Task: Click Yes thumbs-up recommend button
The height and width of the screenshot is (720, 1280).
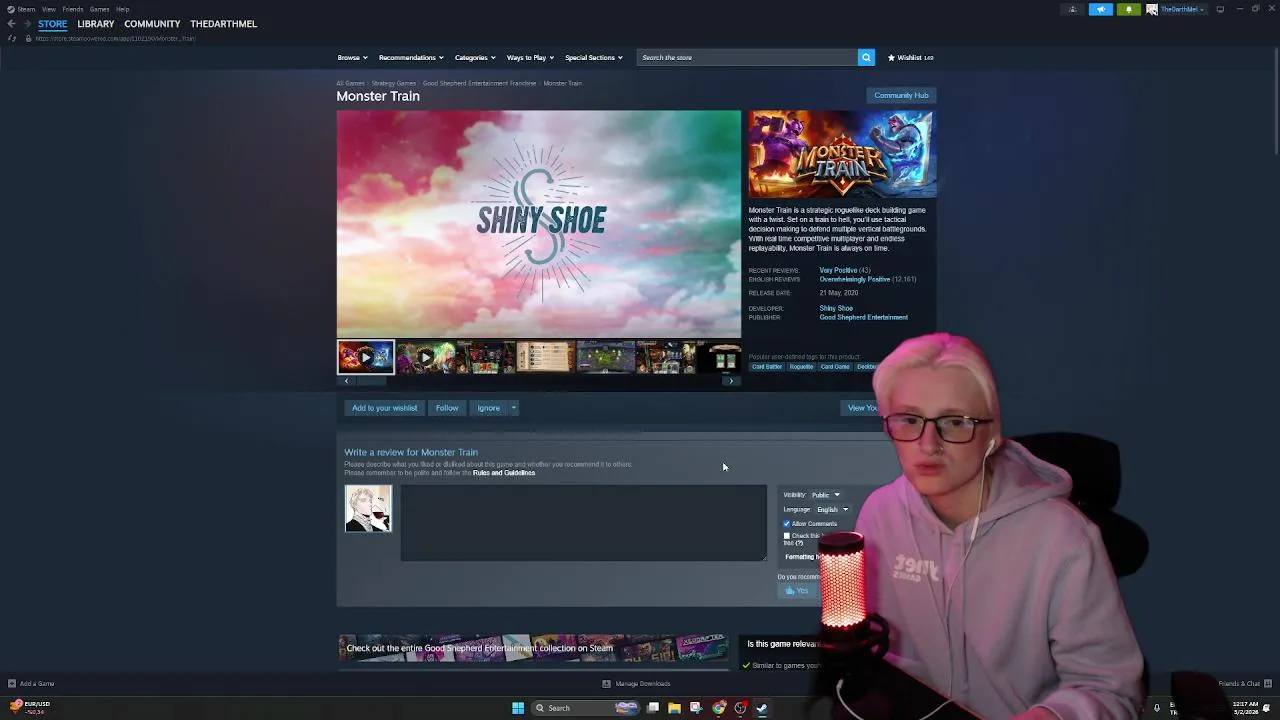Action: tap(797, 591)
